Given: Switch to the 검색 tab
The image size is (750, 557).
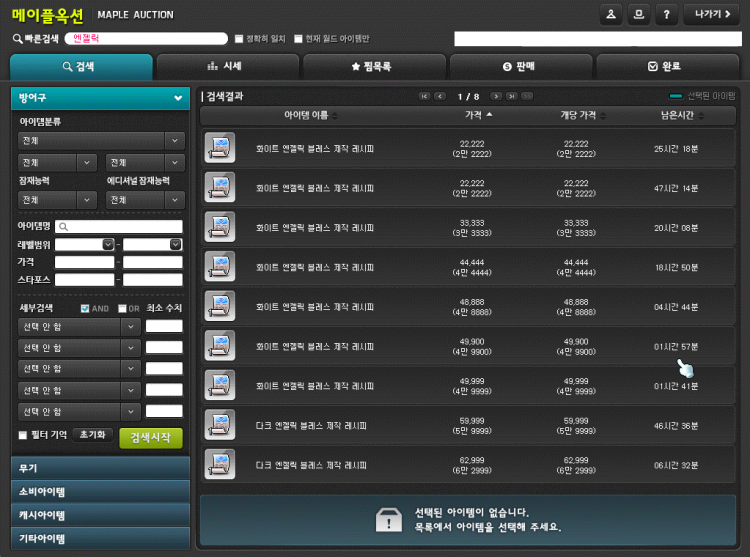Looking at the screenshot, I should [81, 67].
